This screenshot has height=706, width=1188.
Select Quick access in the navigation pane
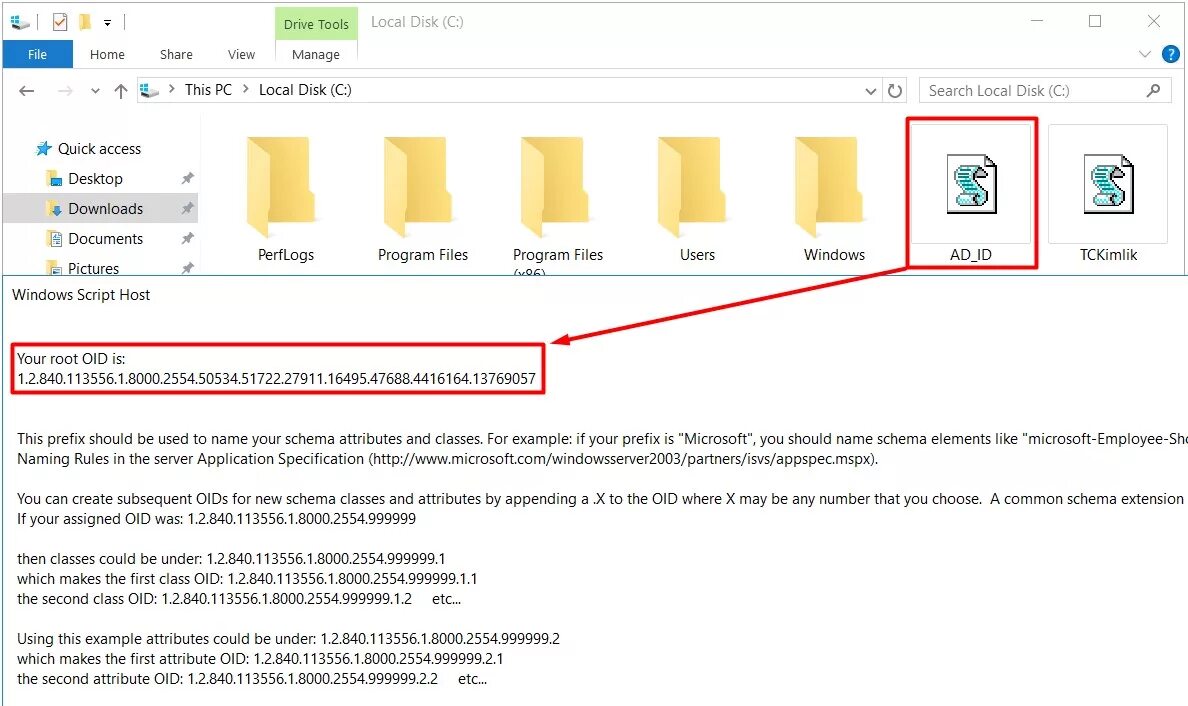(99, 148)
